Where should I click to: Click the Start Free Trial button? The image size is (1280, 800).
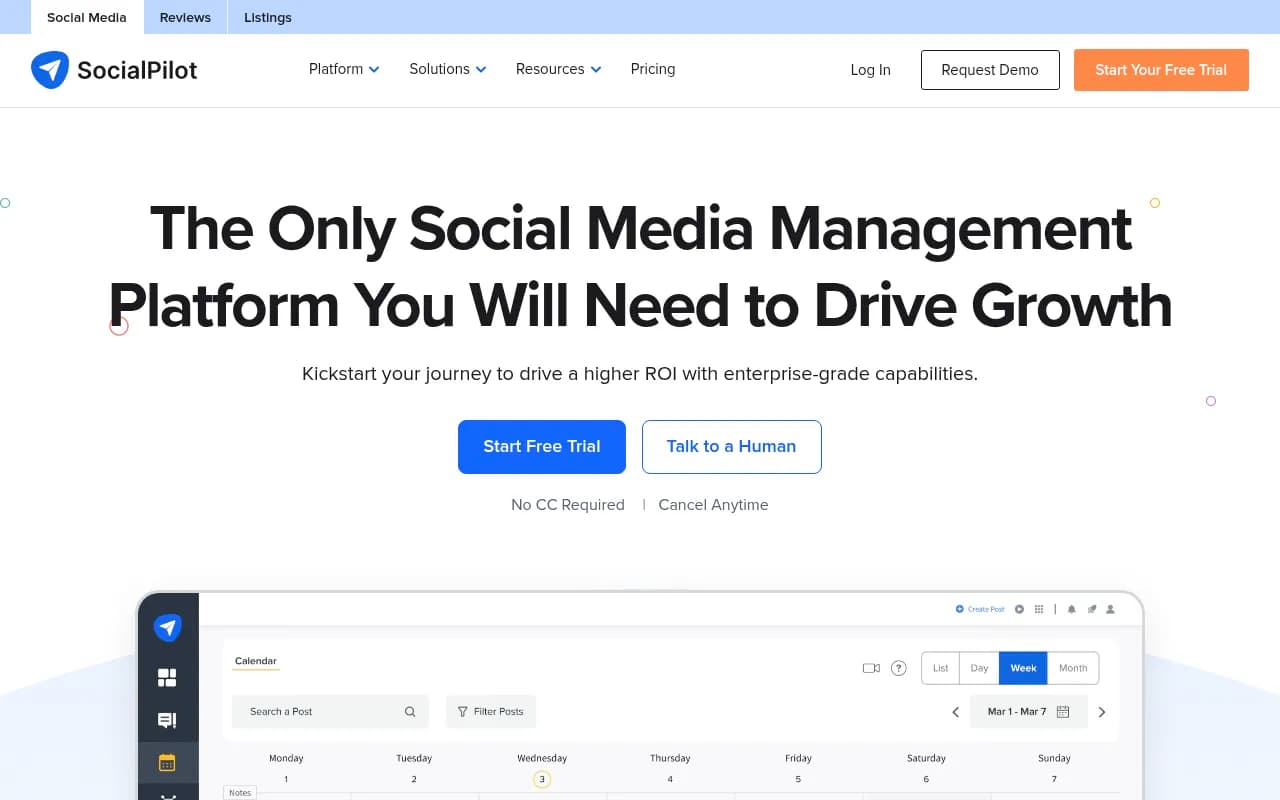[541, 447]
